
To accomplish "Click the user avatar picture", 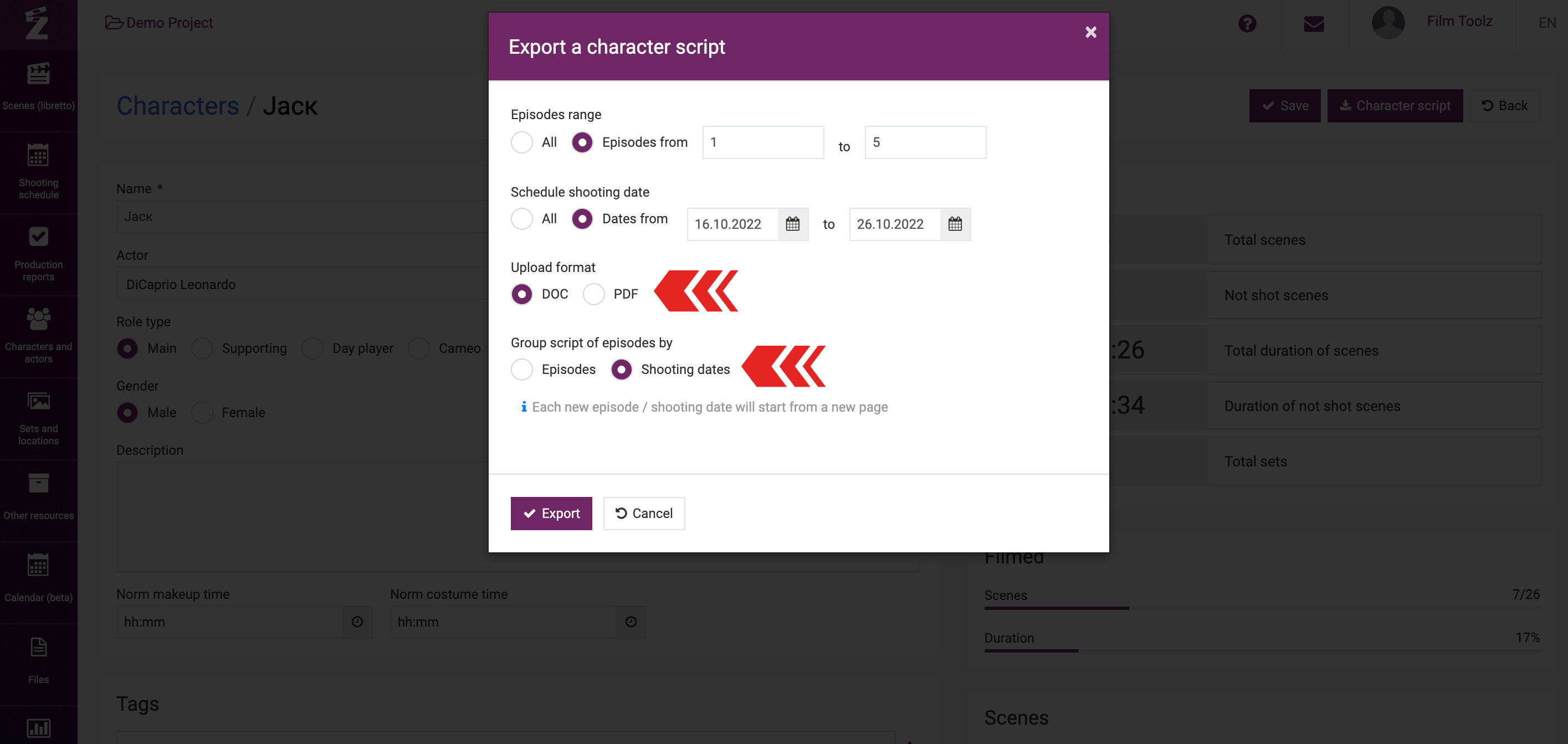I will 1388,23.
